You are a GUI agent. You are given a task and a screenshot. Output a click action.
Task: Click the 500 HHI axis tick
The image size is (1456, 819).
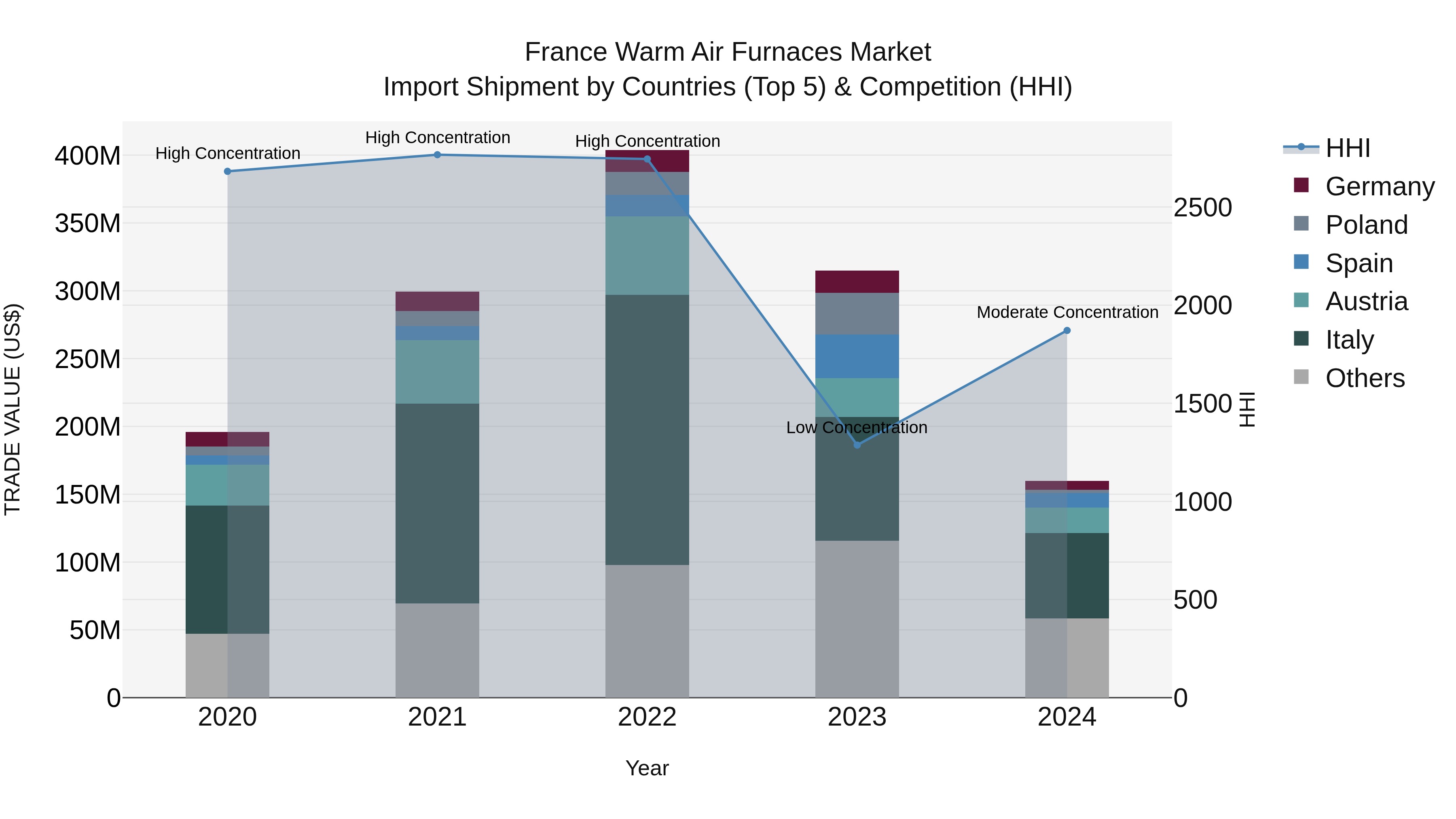[x=1196, y=600]
